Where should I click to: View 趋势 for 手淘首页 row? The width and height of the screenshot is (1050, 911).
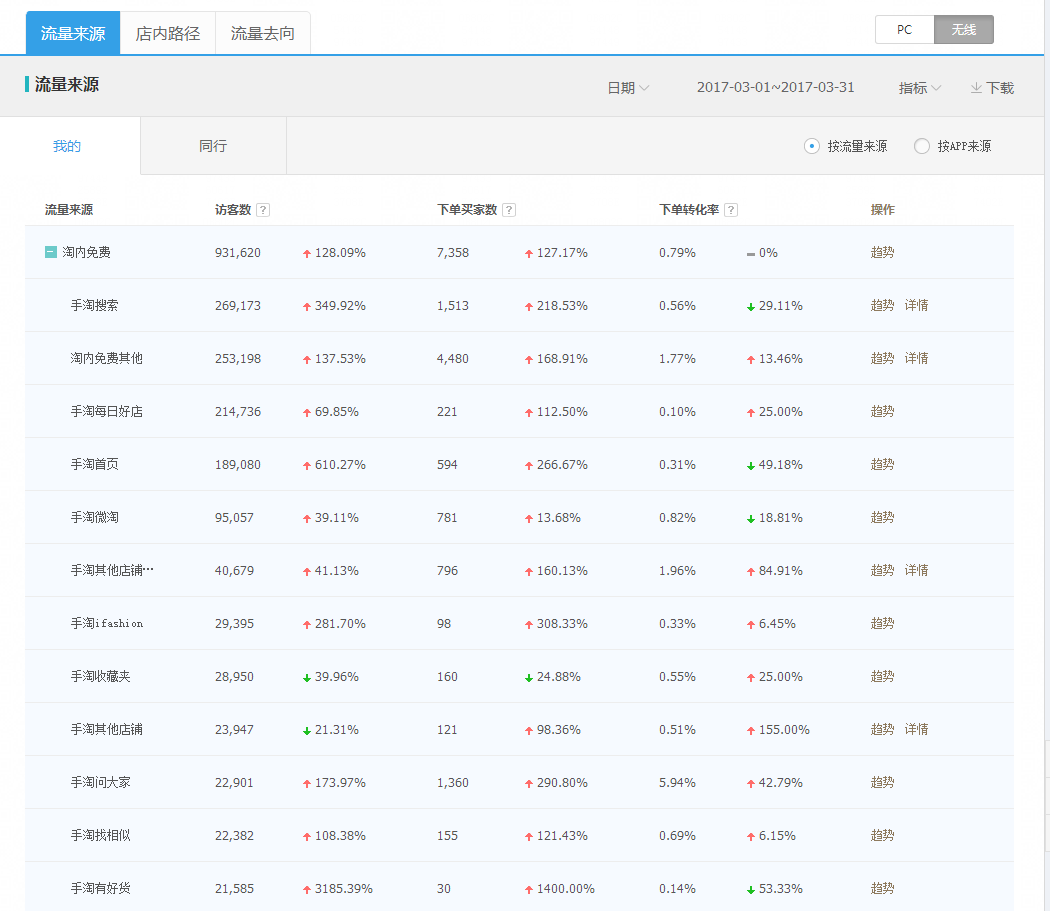coord(882,464)
